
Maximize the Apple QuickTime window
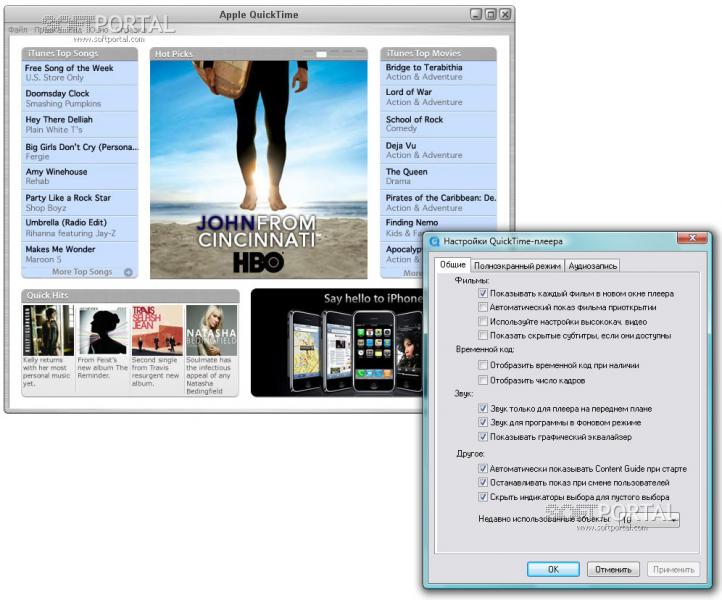(x=491, y=14)
